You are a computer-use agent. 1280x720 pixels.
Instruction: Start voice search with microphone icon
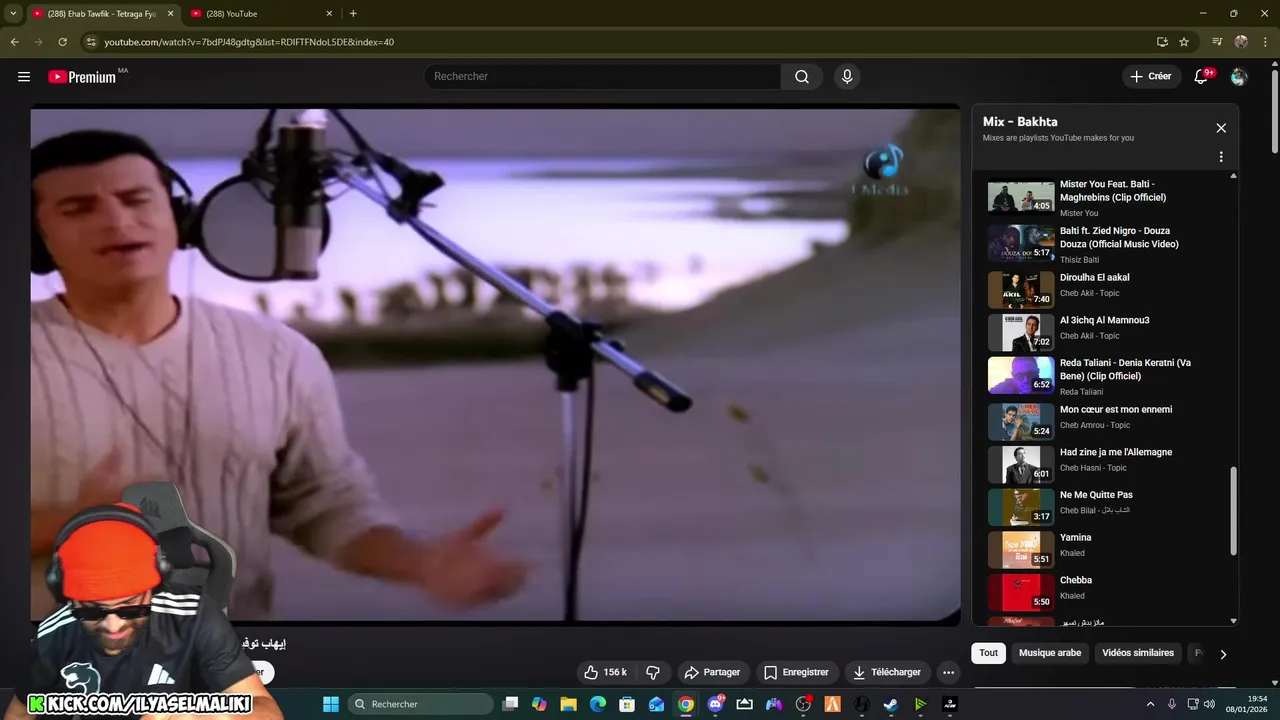pyautogui.click(x=847, y=76)
